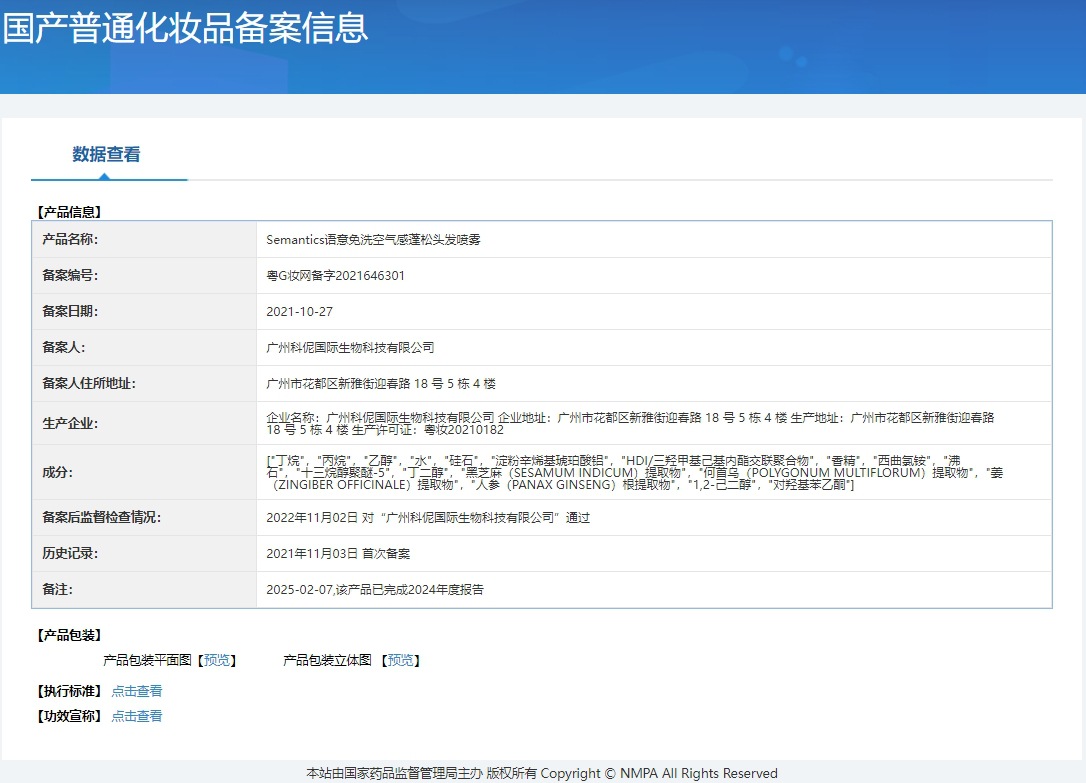
Task: Click the 成分 label
Action: [x=57, y=472]
